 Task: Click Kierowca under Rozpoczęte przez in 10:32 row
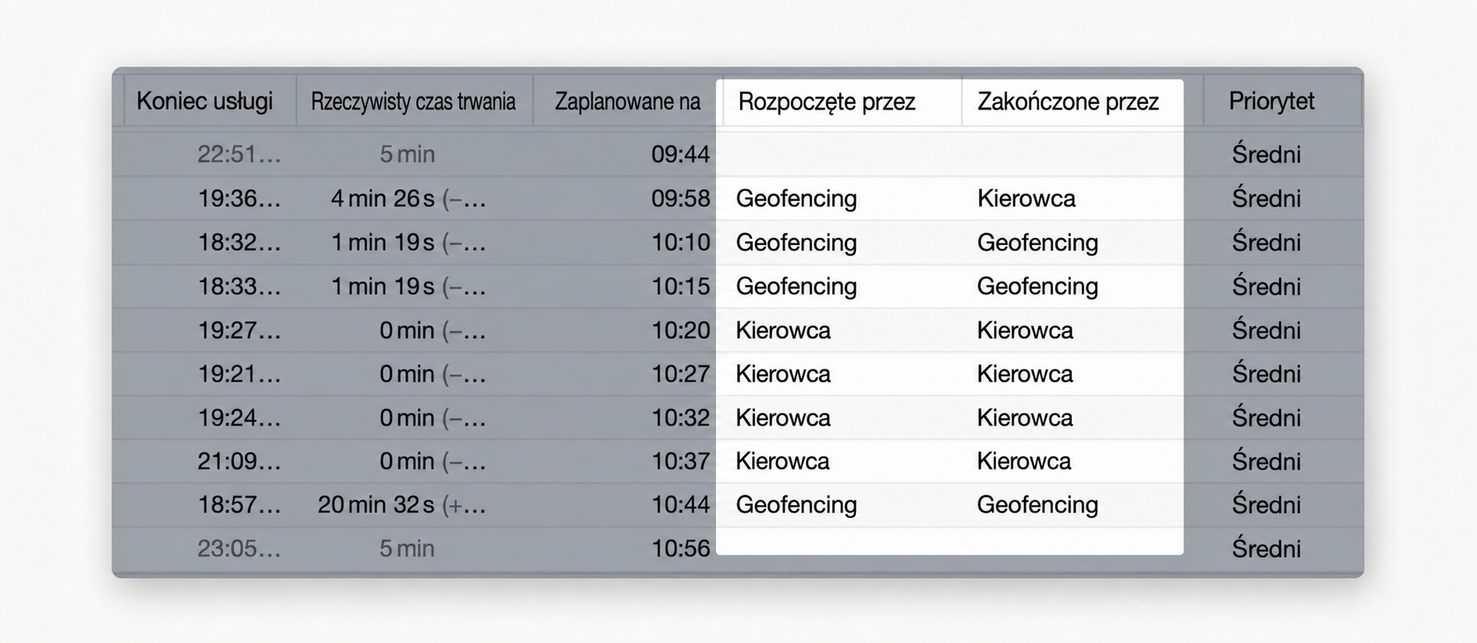pos(783,418)
